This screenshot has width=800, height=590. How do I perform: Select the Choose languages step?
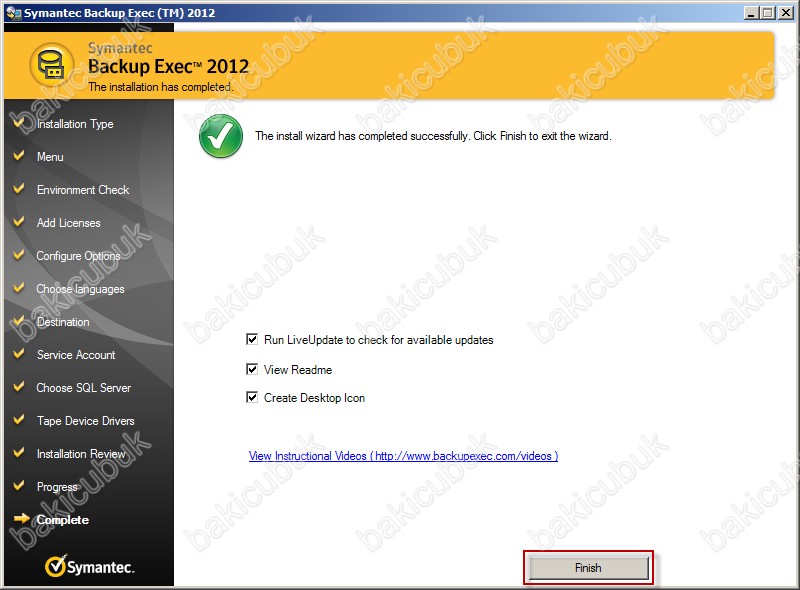tap(80, 289)
